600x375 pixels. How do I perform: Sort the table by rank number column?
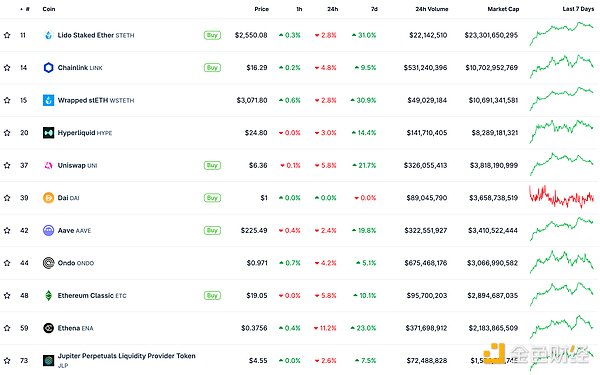[25, 9]
